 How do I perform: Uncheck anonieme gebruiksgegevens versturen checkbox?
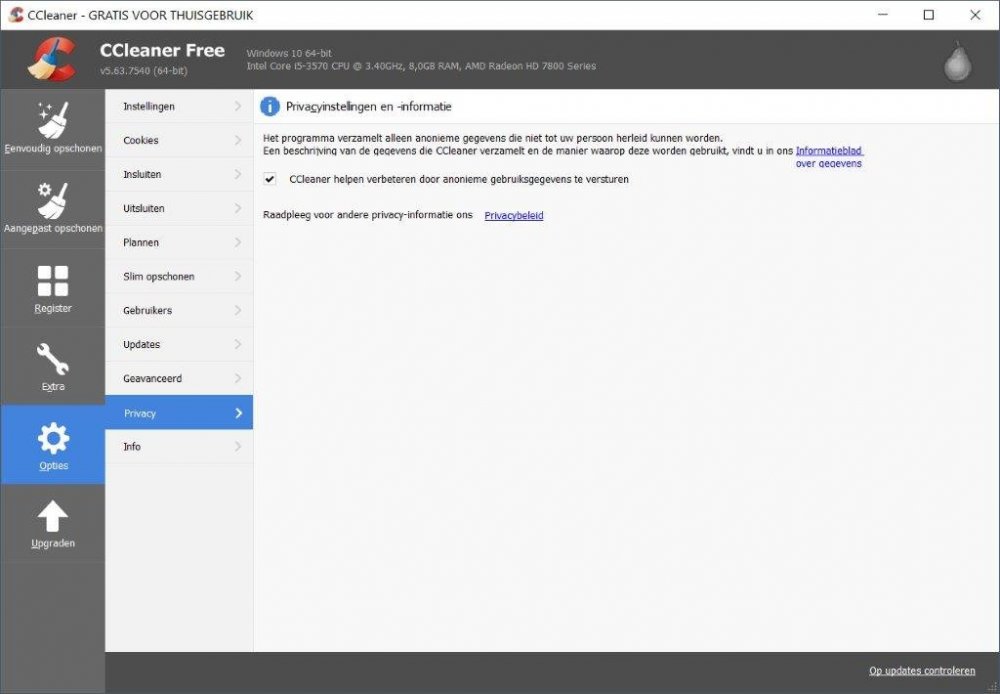click(270, 179)
